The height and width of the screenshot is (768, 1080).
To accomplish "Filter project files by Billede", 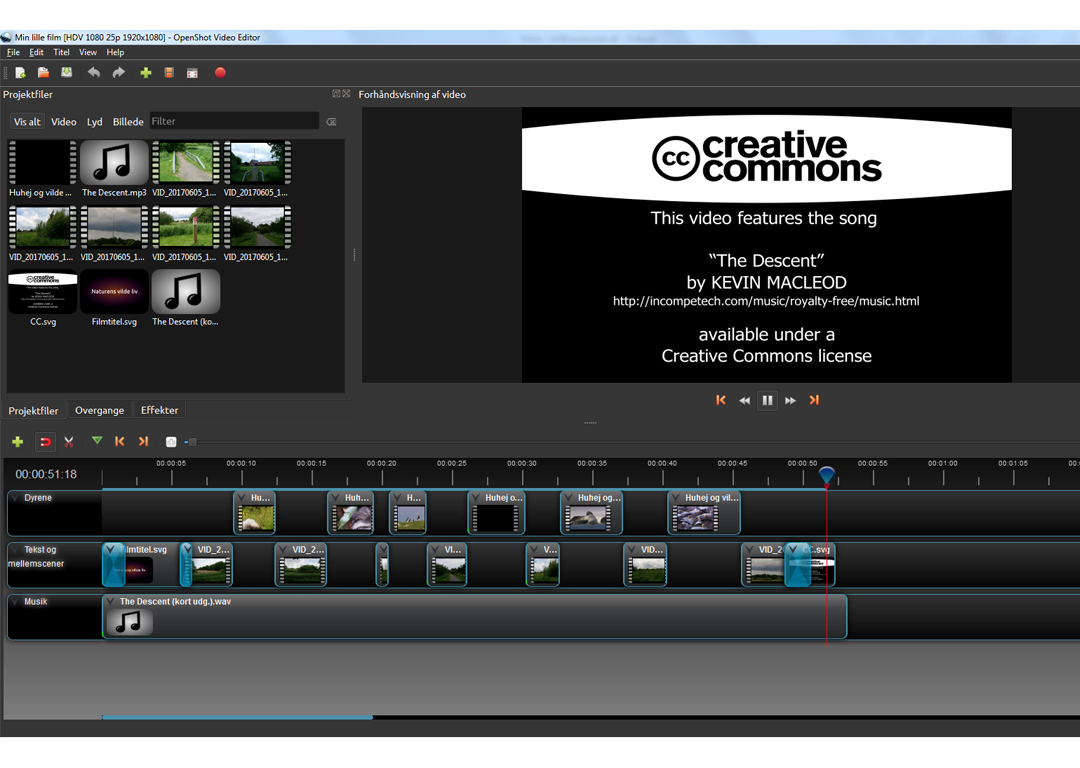I will (128, 122).
